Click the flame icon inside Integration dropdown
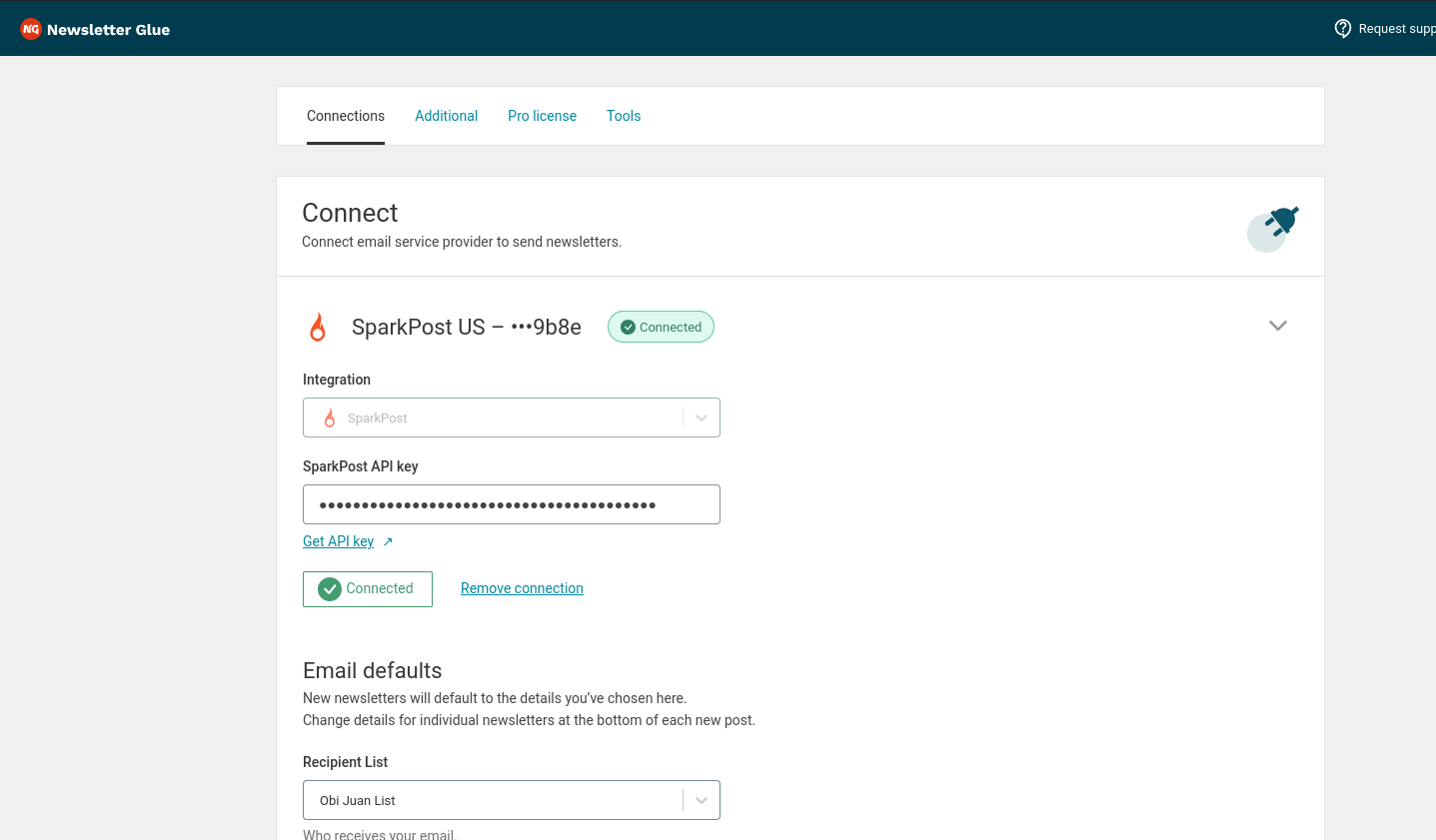This screenshot has width=1436, height=840. (x=330, y=419)
